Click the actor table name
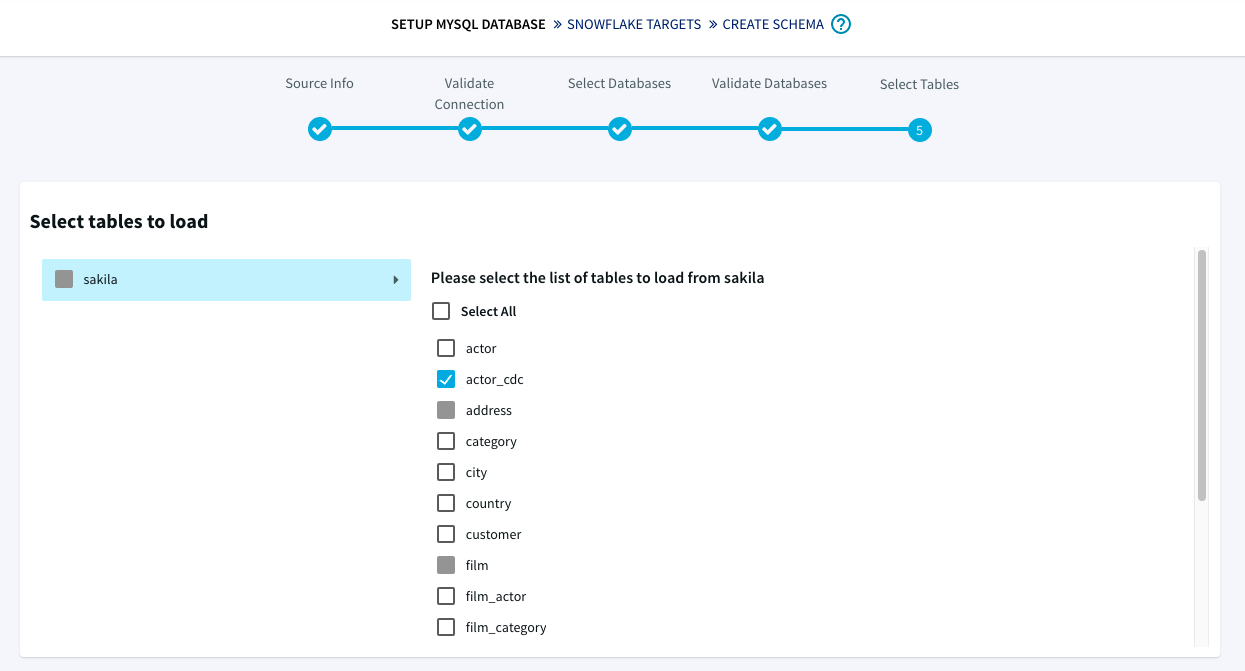The image size is (1245, 671). [481, 348]
